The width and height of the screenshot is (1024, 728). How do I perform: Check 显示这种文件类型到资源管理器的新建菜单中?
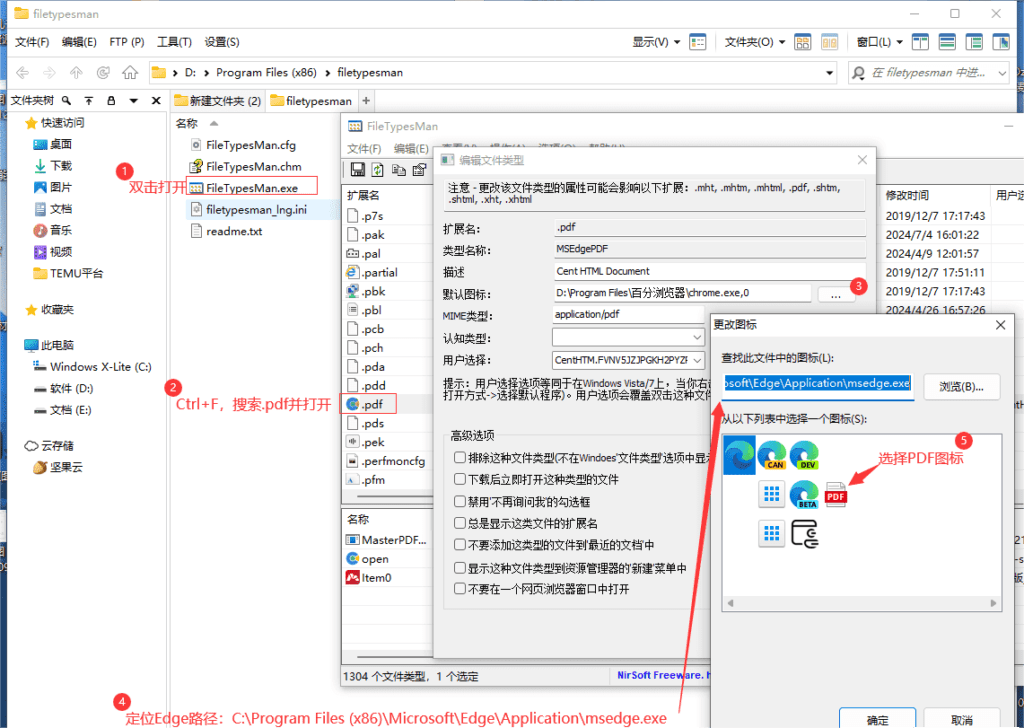(460, 568)
